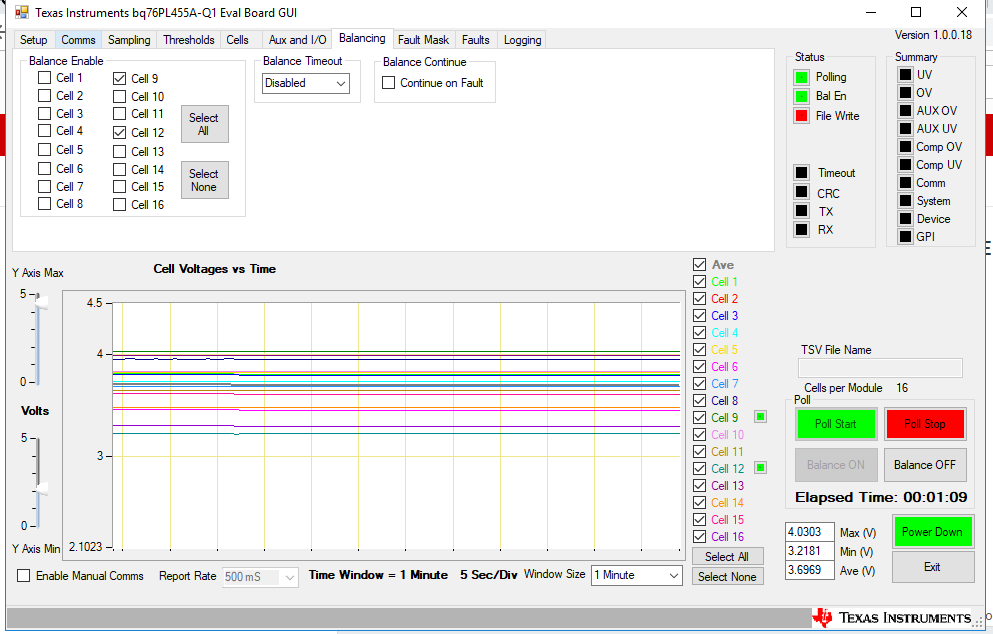Check the Continue on Fault option
993x634 pixels.
[389, 83]
